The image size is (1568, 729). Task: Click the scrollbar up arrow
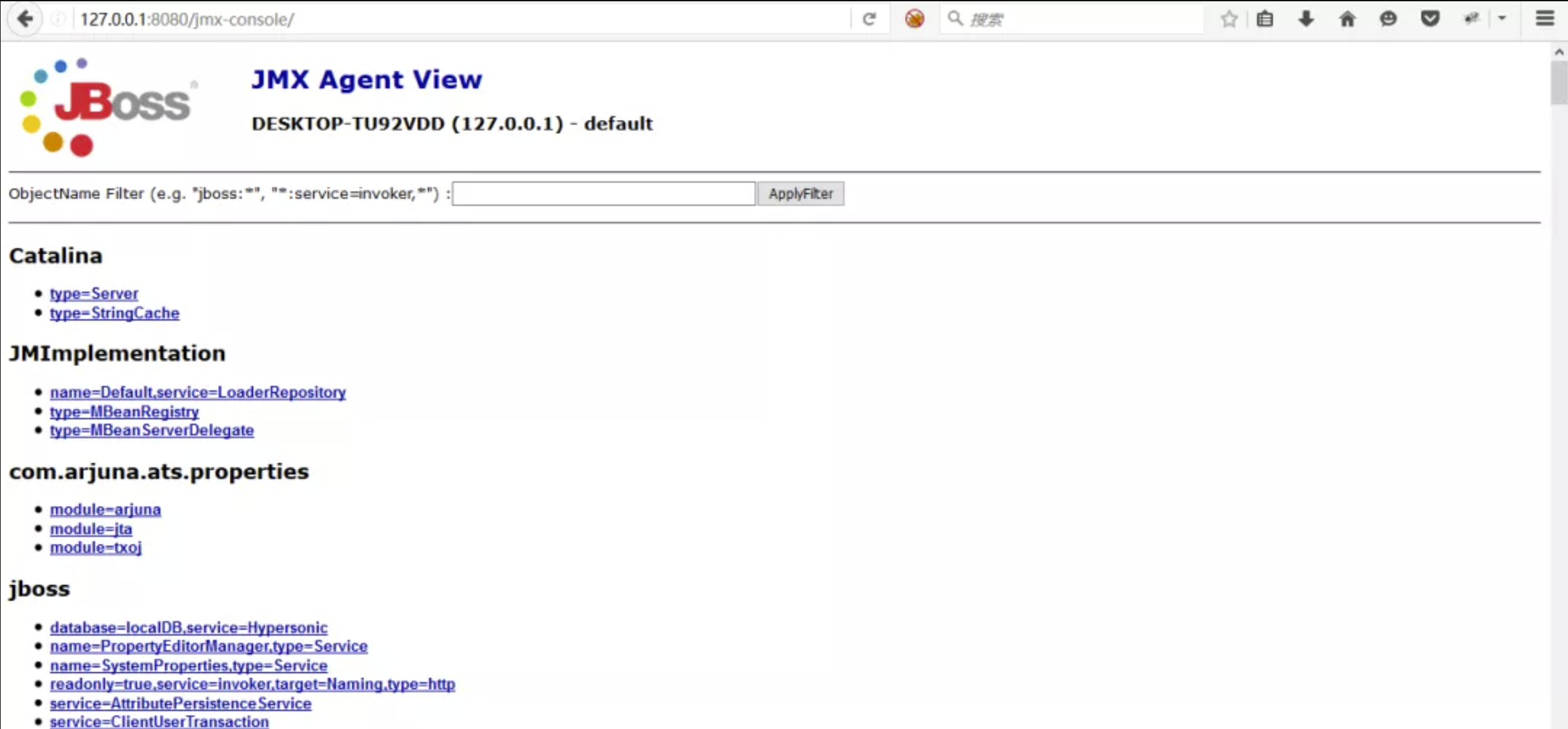[1559, 52]
